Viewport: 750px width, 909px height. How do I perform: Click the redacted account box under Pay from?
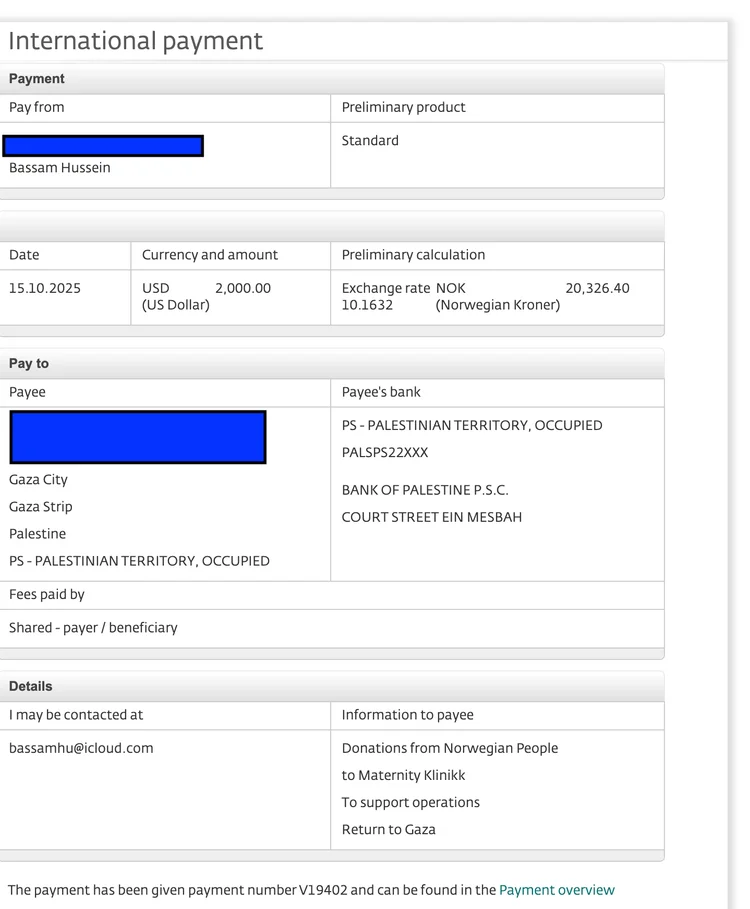[103, 146]
